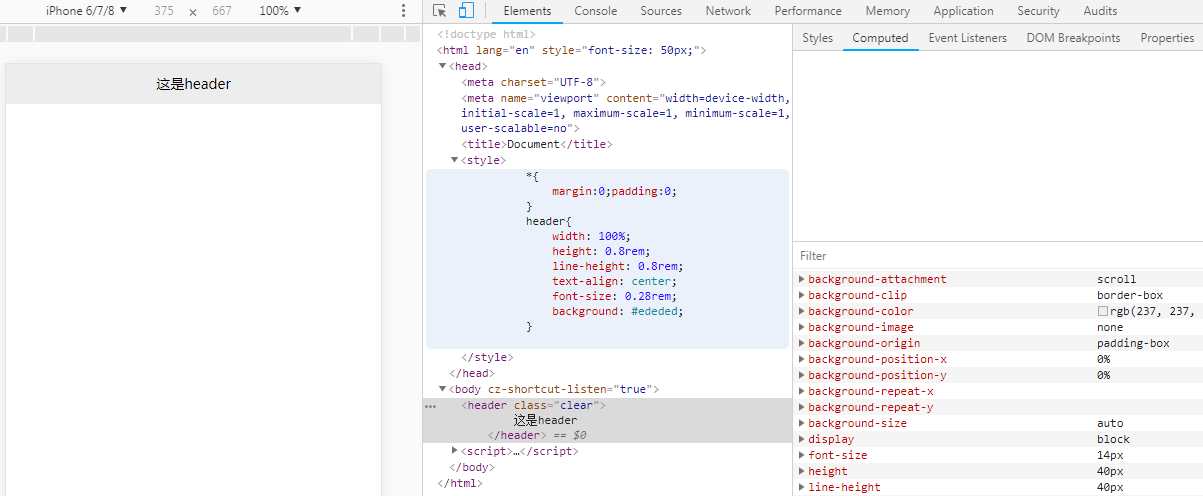This screenshot has width=1203, height=496.
Task: Expand the background-color computed property
Action: tap(802, 311)
